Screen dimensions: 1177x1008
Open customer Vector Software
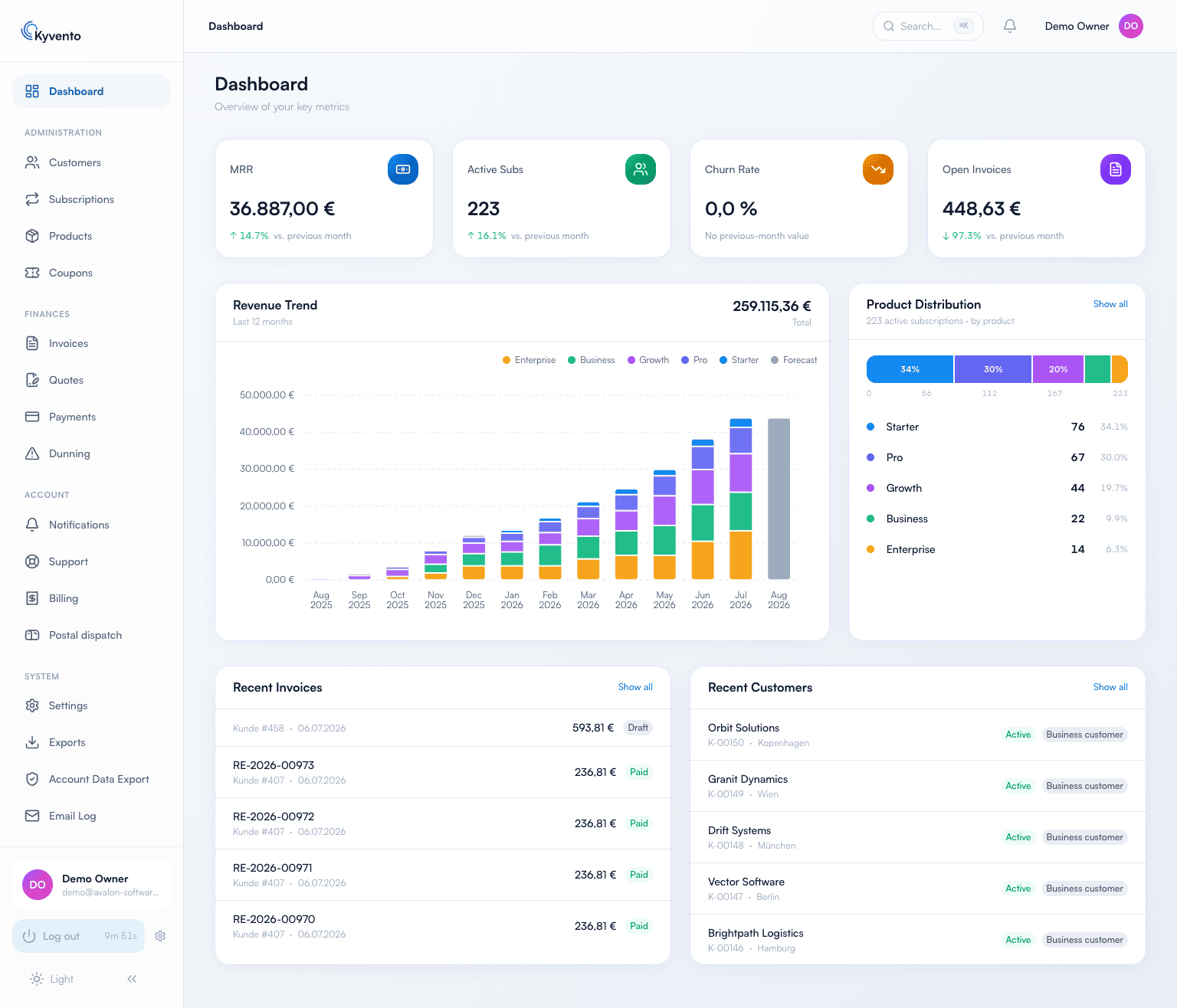coord(918,889)
